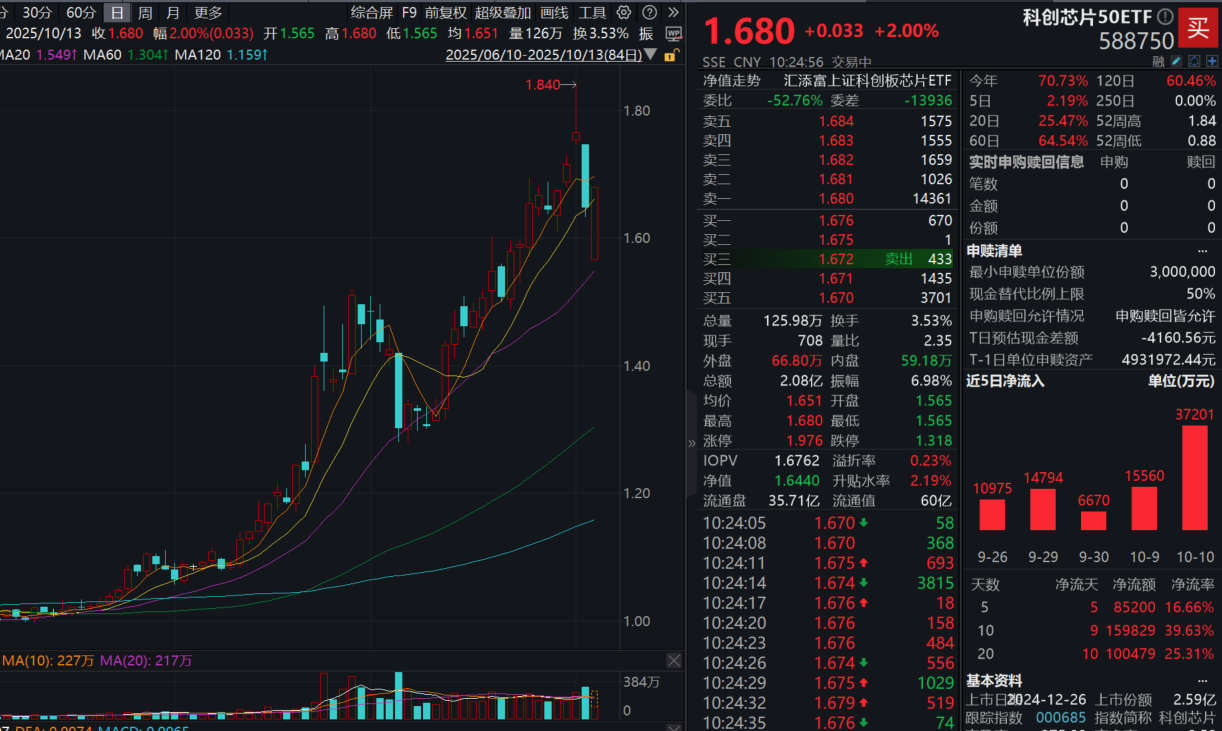
Task: Toggle 前复权 price adjustment mode
Action: click(445, 13)
